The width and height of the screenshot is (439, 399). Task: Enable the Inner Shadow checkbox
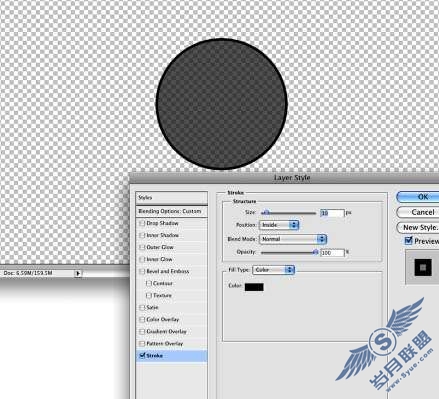142,235
